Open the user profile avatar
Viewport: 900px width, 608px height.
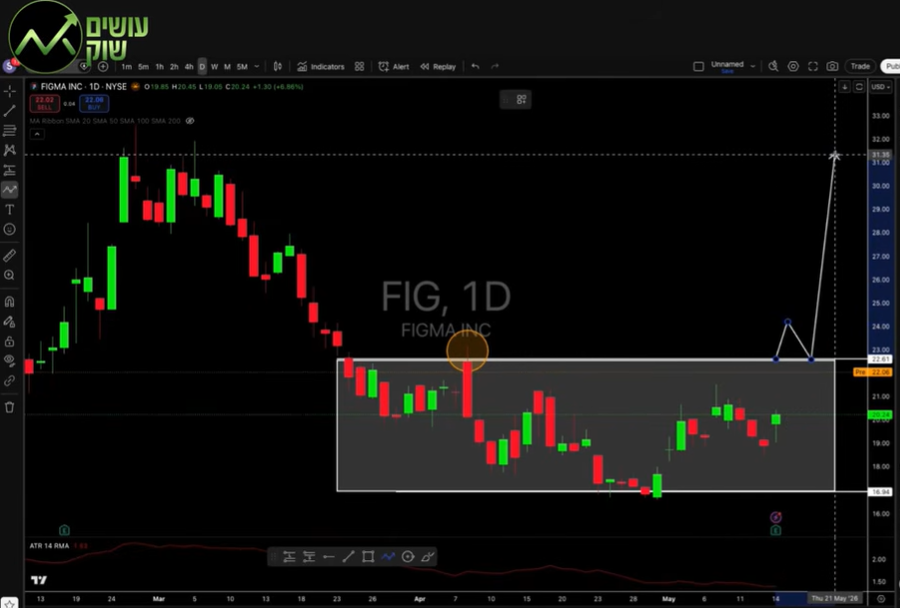[9, 66]
